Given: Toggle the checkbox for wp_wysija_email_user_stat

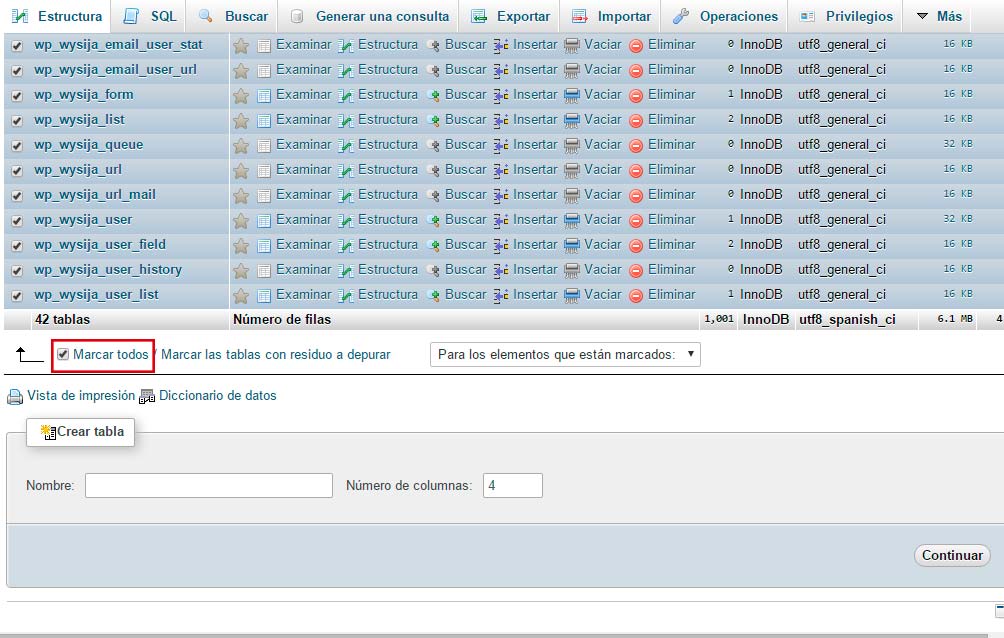Looking at the screenshot, I should pyautogui.click(x=16, y=45).
